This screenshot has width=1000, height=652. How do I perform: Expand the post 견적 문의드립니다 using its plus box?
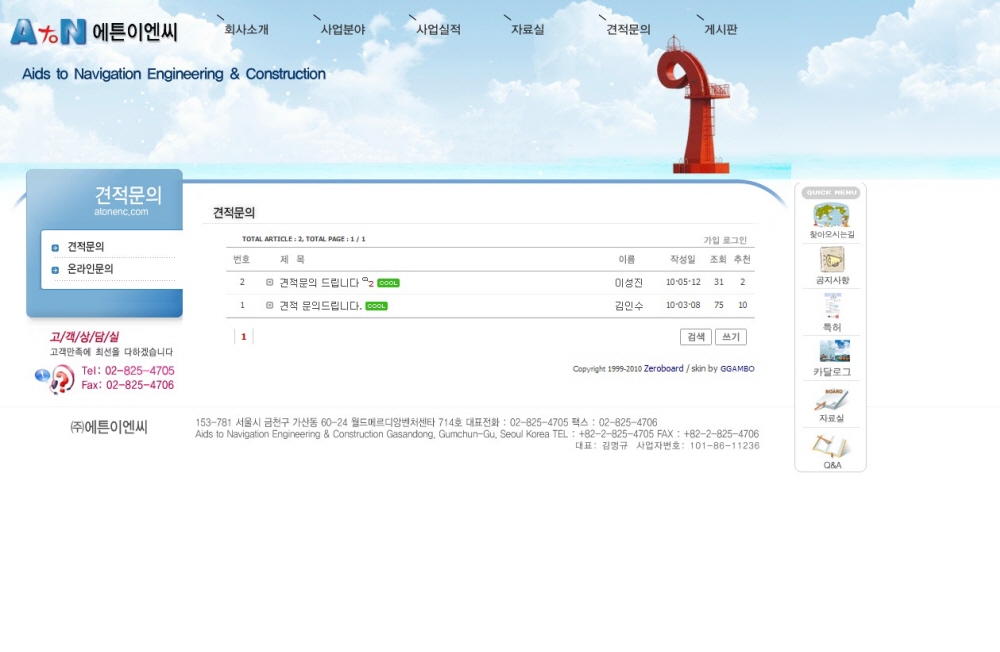[x=270, y=306]
